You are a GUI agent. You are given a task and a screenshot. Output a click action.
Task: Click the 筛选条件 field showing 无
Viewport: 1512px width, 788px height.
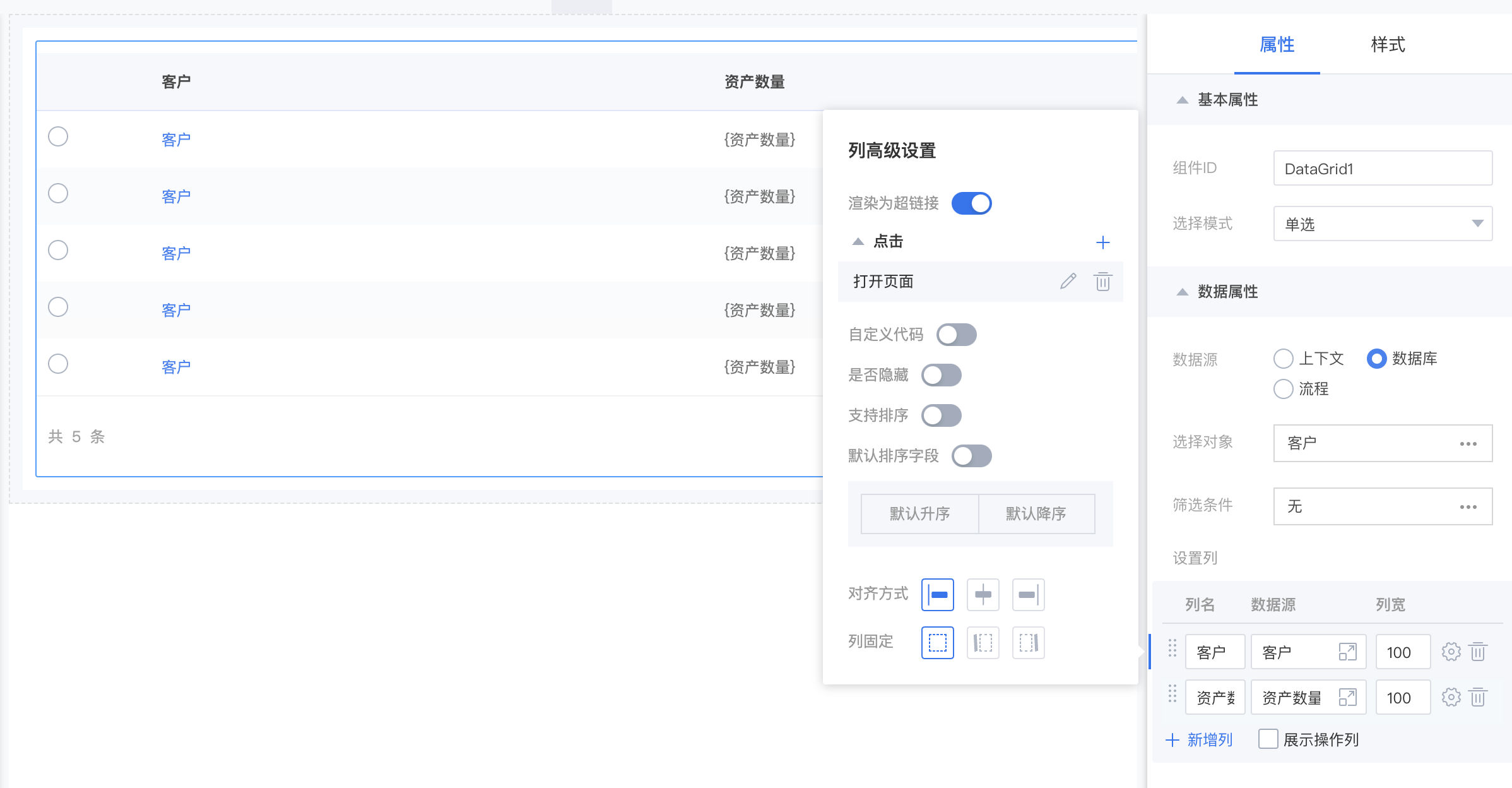pos(1383,506)
